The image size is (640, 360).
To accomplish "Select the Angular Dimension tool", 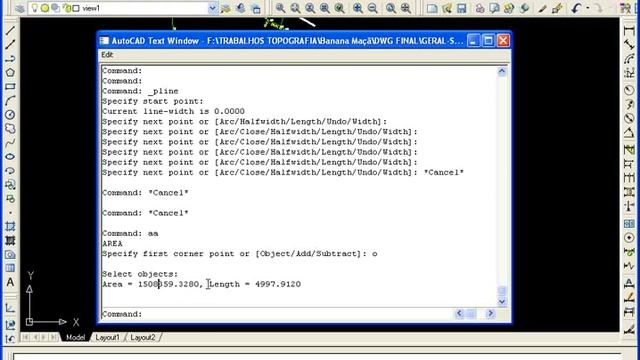I will (x=629, y=133).
